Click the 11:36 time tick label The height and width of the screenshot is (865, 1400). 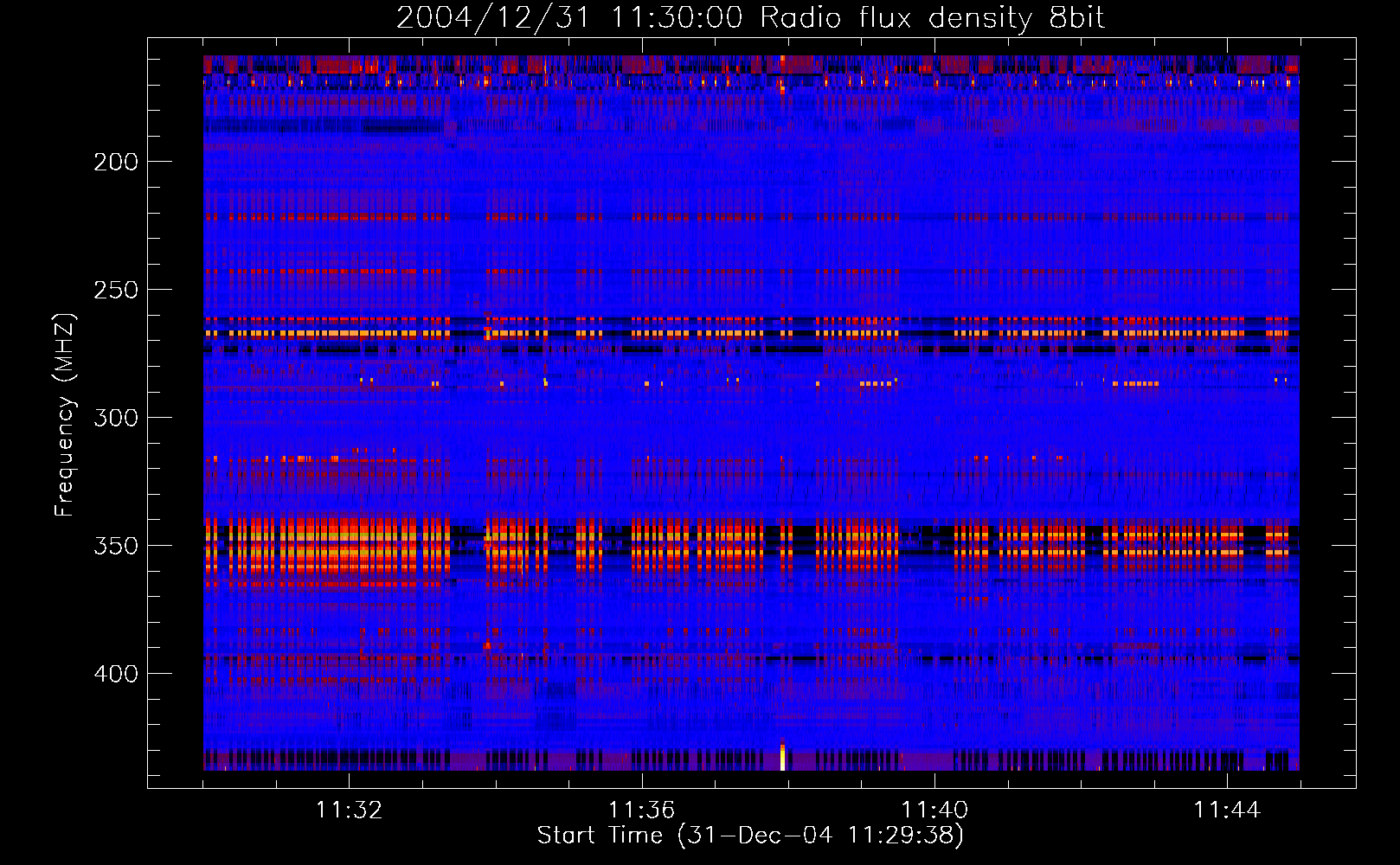[x=641, y=811]
